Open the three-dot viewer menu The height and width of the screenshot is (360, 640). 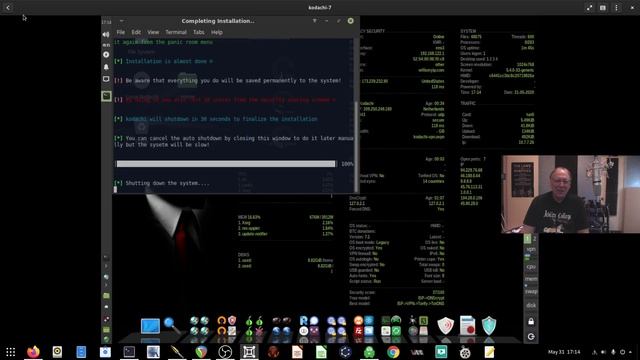tap(616, 8)
